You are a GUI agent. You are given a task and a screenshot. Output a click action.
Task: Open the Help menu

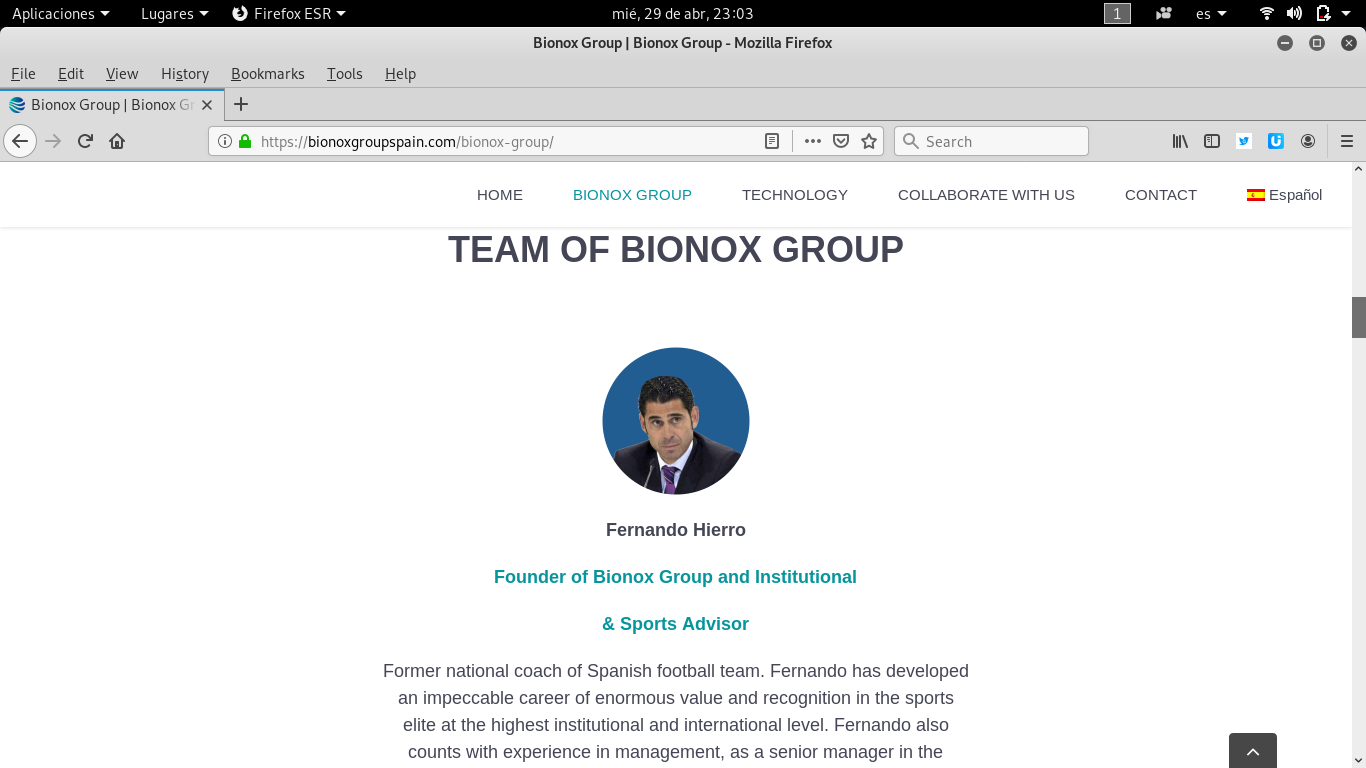tap(400, 73)
